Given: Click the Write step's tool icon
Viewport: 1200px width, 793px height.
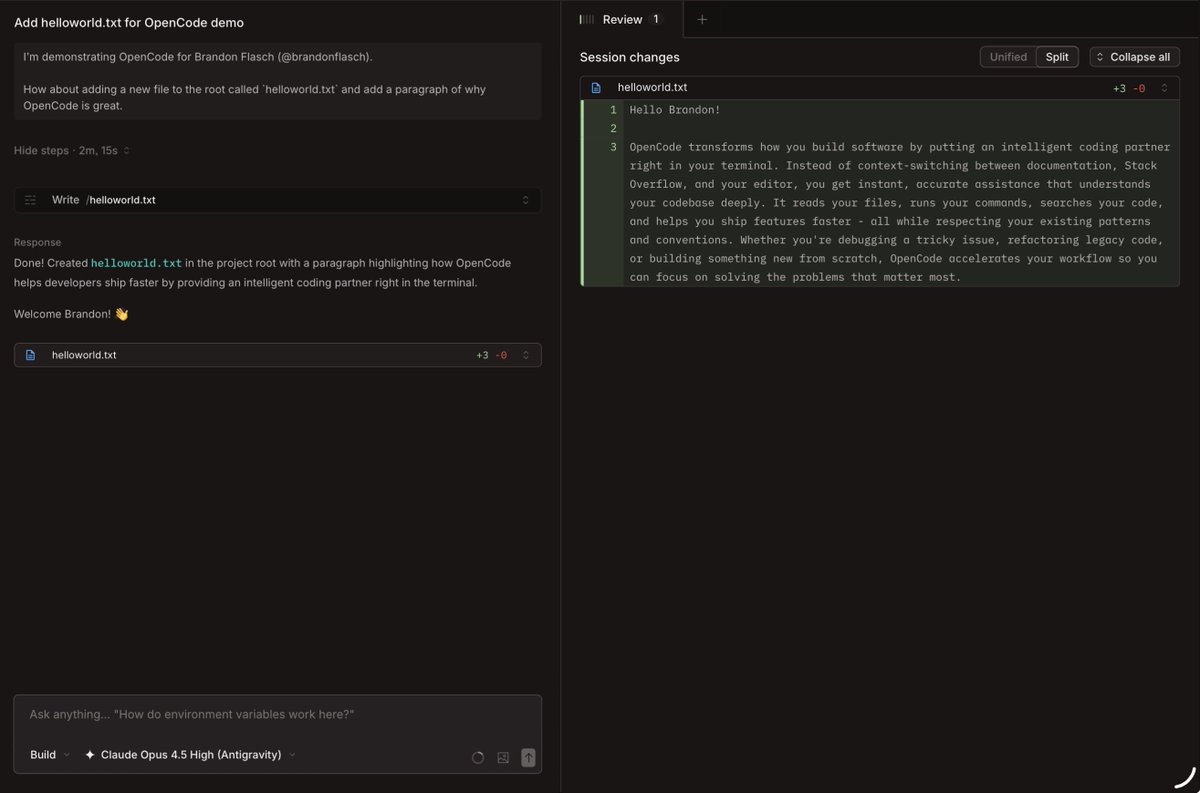Looking at the screenshot, I should tap(30, 200).
